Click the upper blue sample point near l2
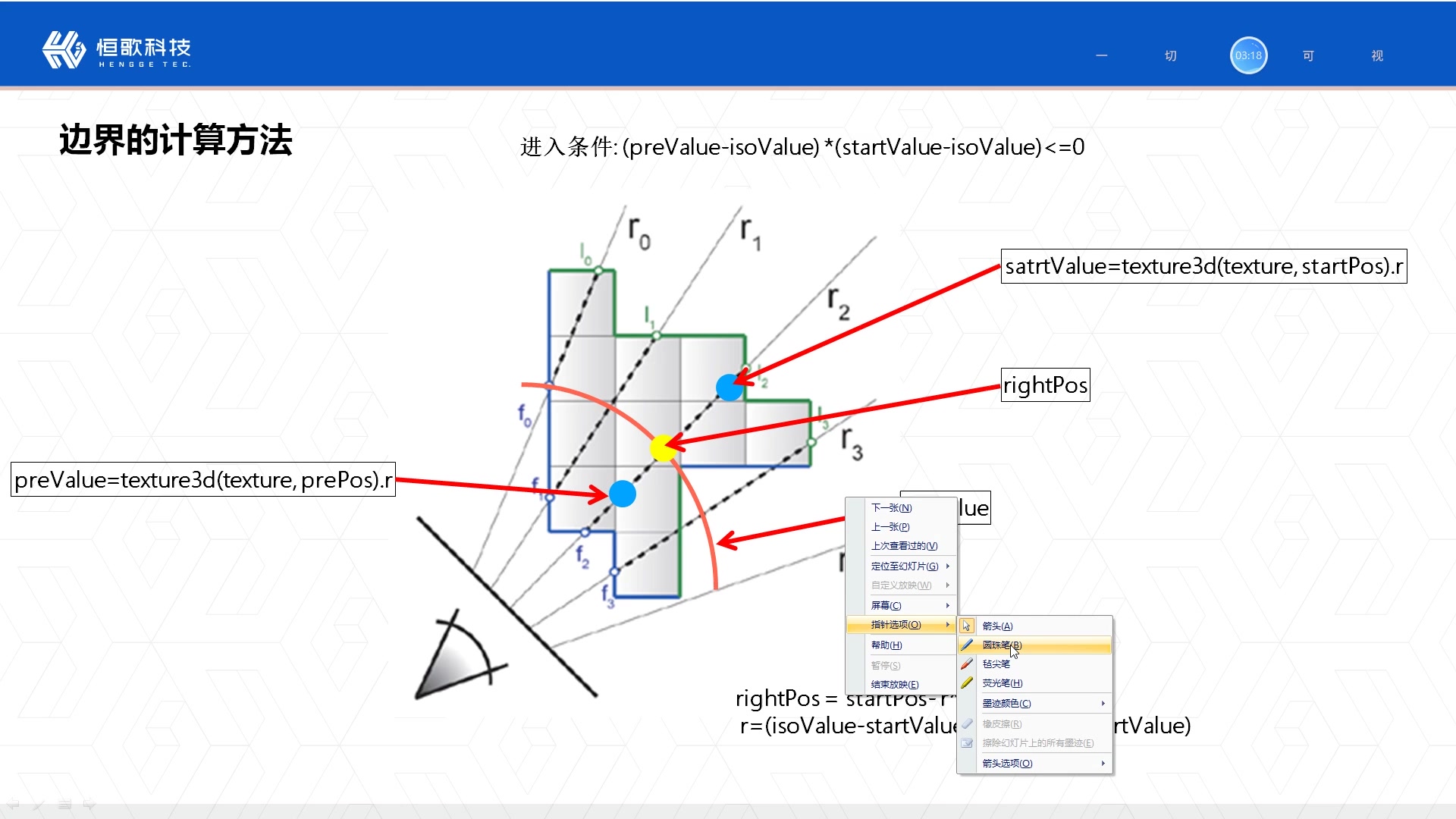 tap(730, 388)
